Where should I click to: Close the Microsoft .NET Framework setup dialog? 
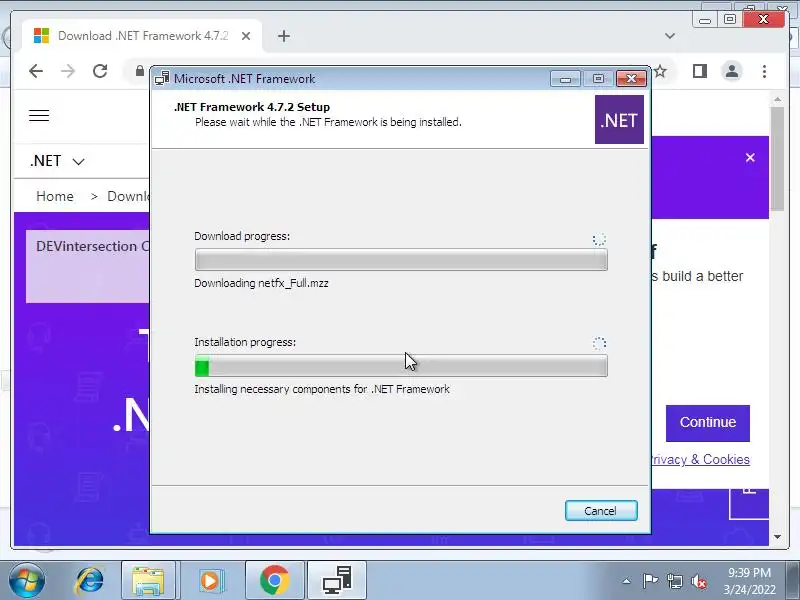pos(632,79)
